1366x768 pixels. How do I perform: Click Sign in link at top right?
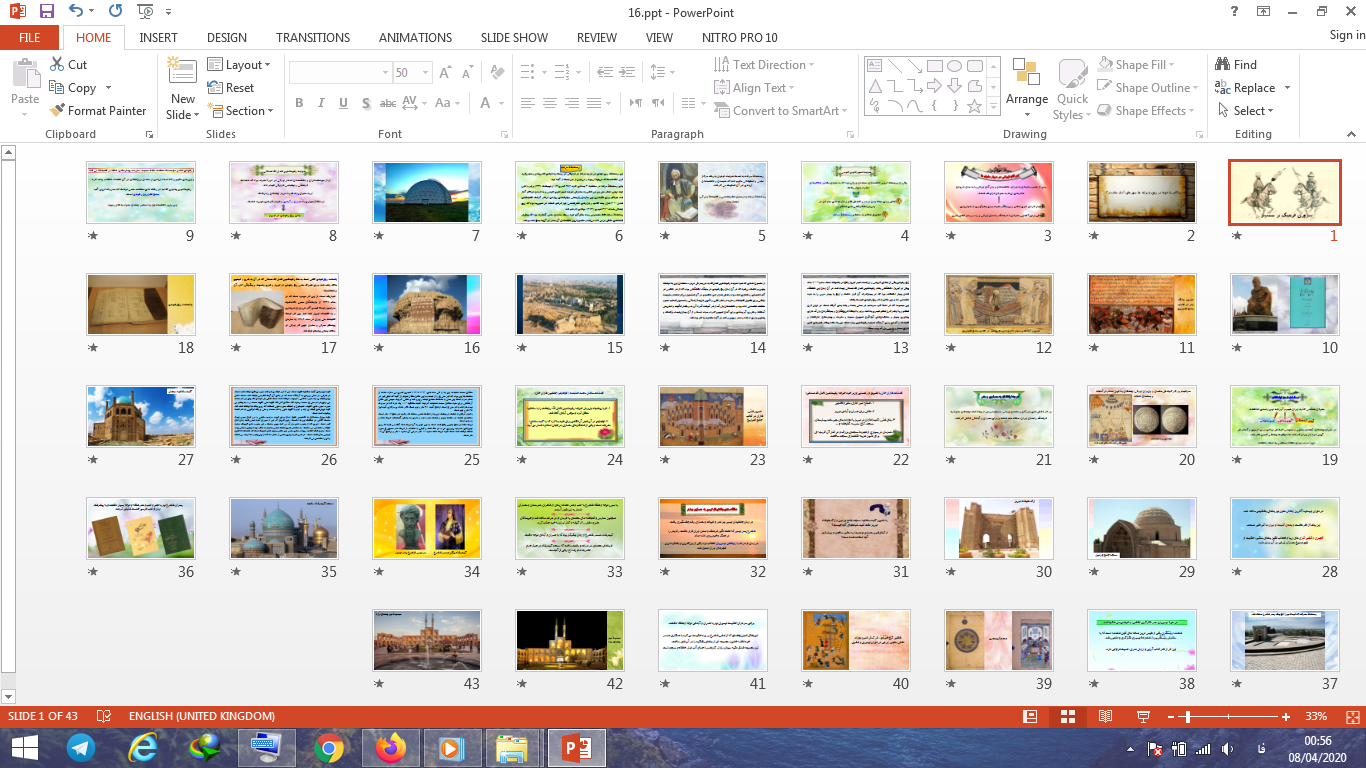point(1346,35)
